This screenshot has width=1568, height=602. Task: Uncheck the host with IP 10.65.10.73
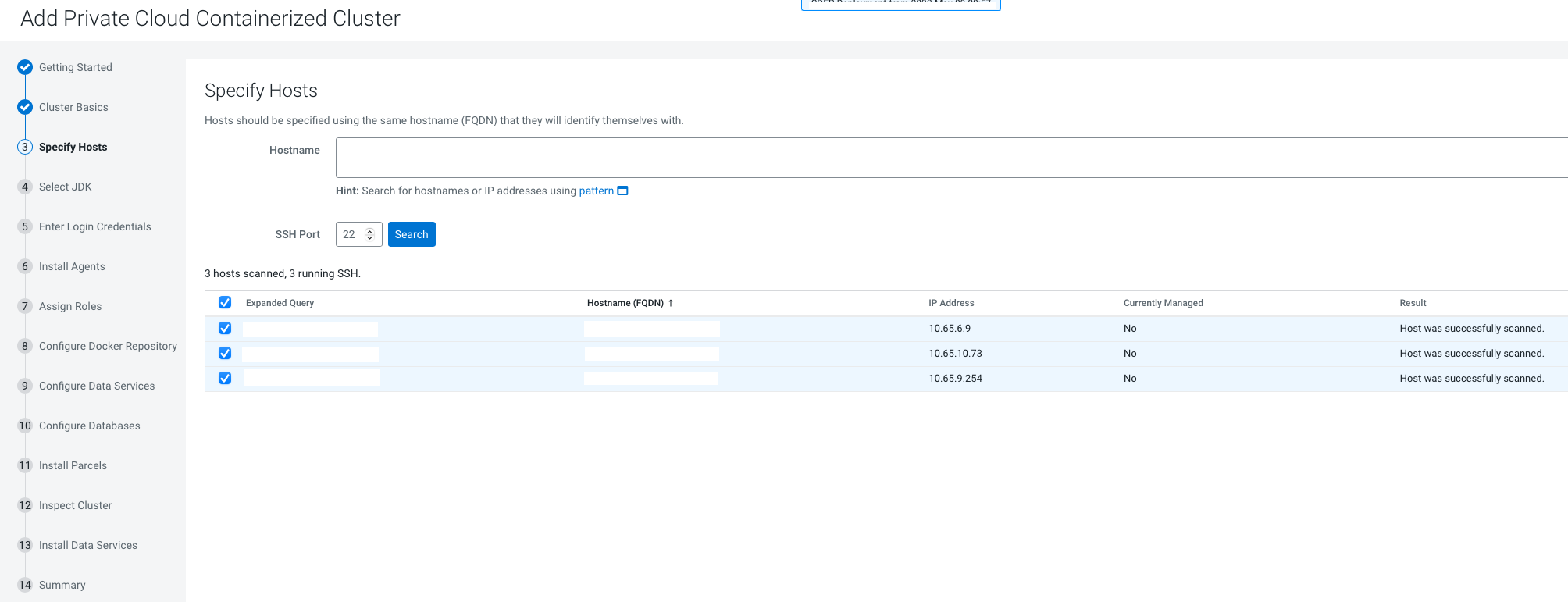click(225, 353)
